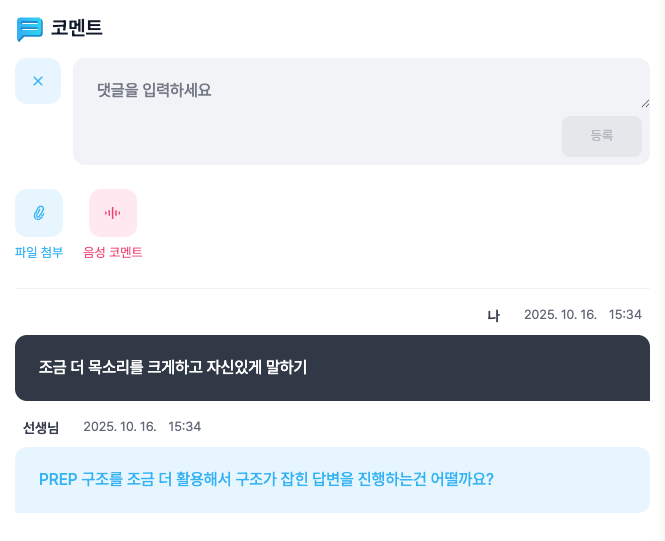
Task: Select the teacher's PREP 구조 comment
Action: [332, 480]
